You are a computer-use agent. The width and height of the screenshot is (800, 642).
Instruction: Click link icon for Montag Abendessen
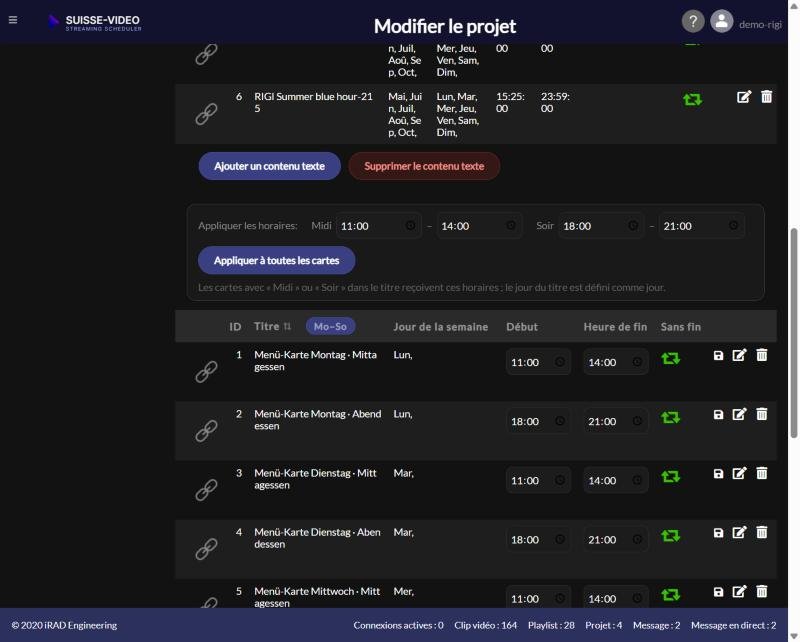click(x=206, y=431)
